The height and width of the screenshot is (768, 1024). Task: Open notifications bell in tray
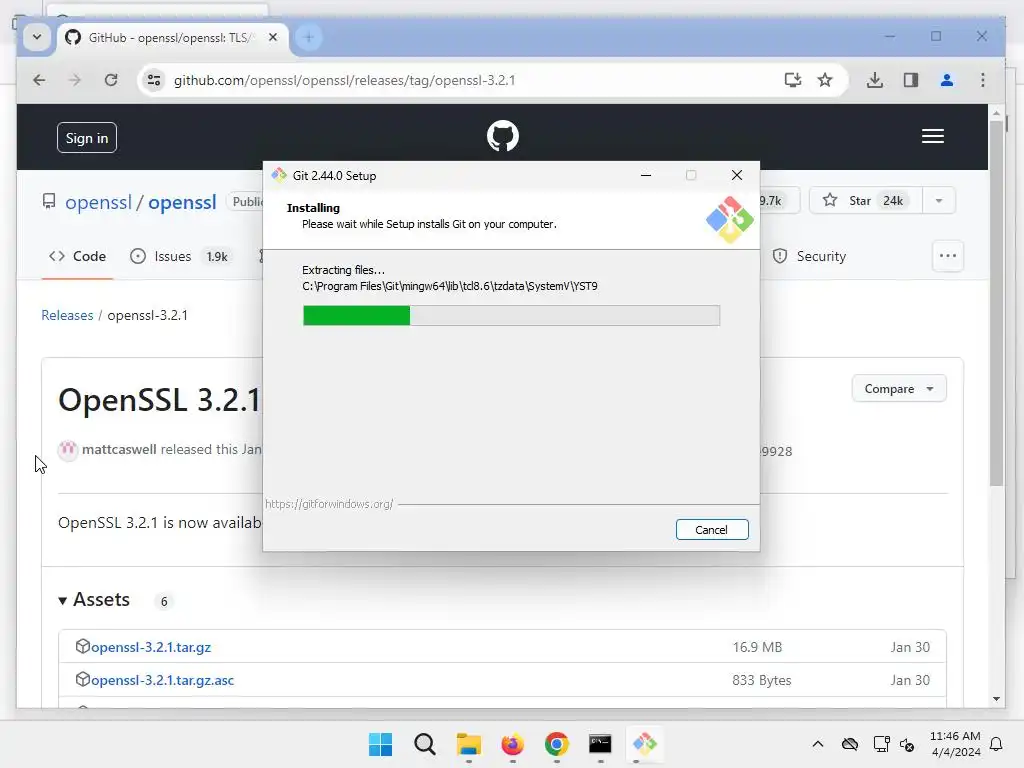996,744
